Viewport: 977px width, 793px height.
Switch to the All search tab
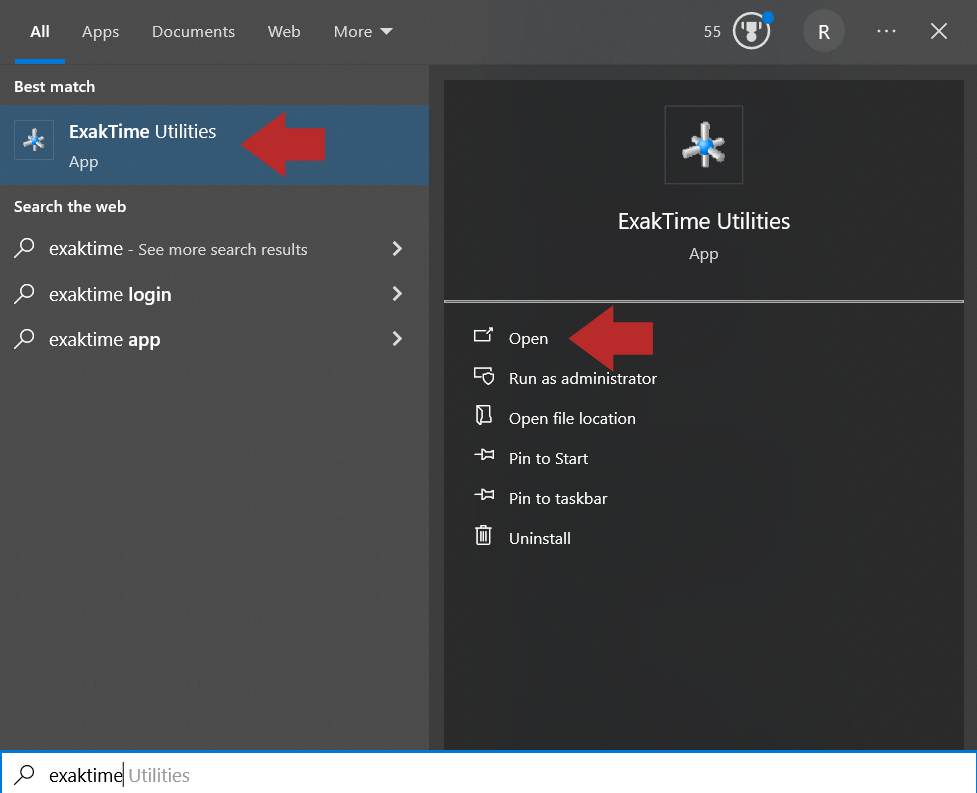pos(40,32)
